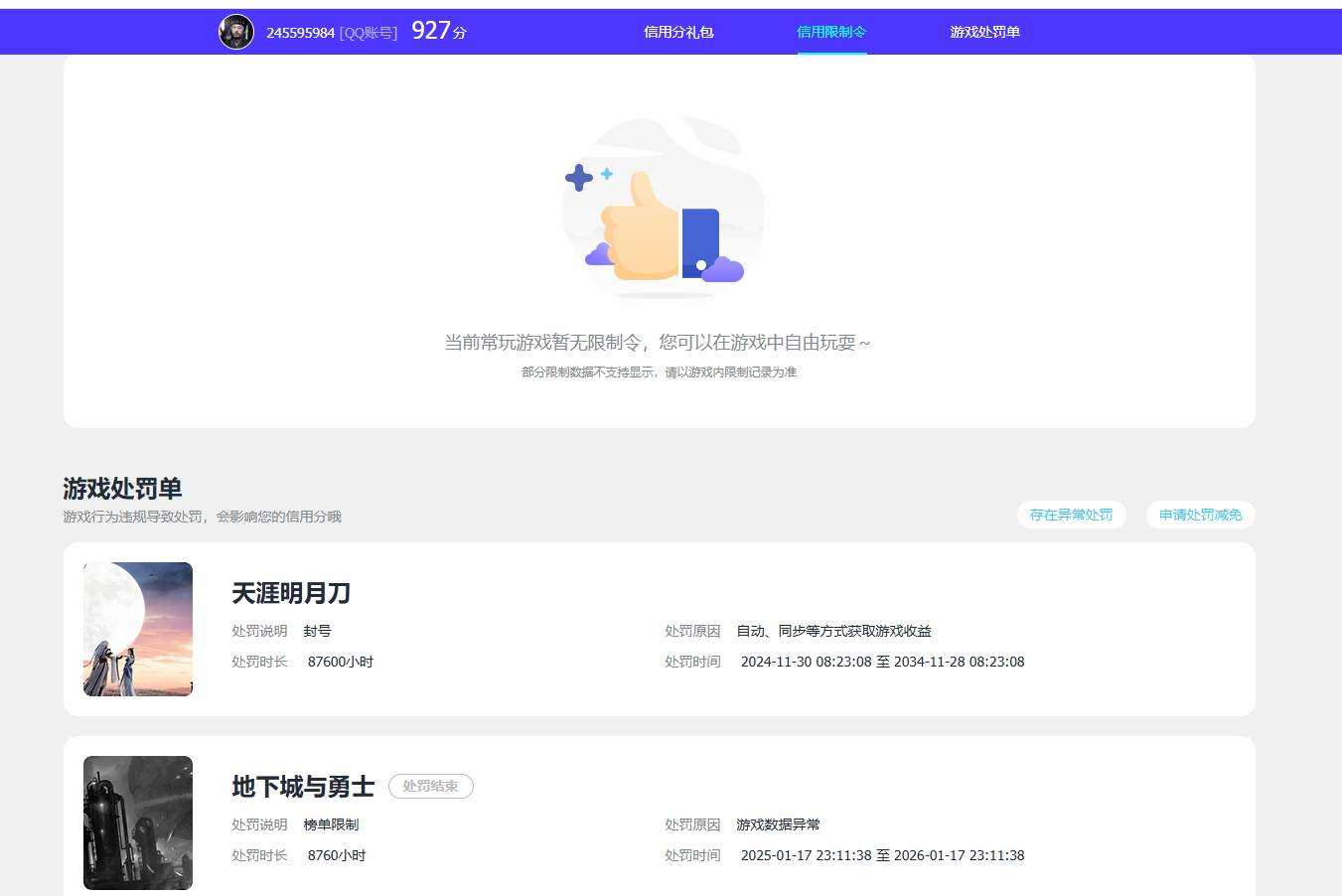Click the 存在异常处罚 button
This screenshot has width=1342, height=896.
(1071, 515)
